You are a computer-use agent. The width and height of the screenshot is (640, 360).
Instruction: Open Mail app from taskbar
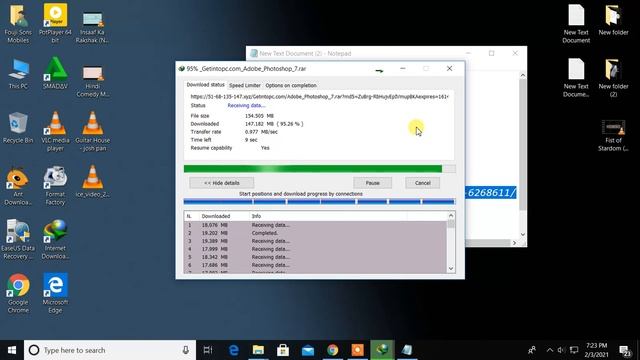(x=308, y=350)
